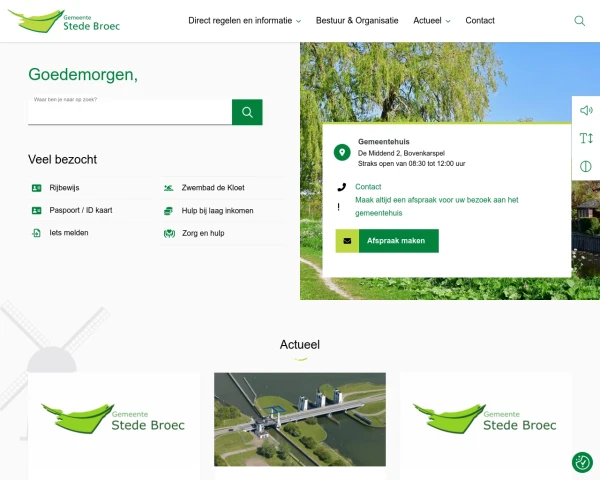
Task: Click the envelope icon on Afspraak maken
Action: [347, 241]
